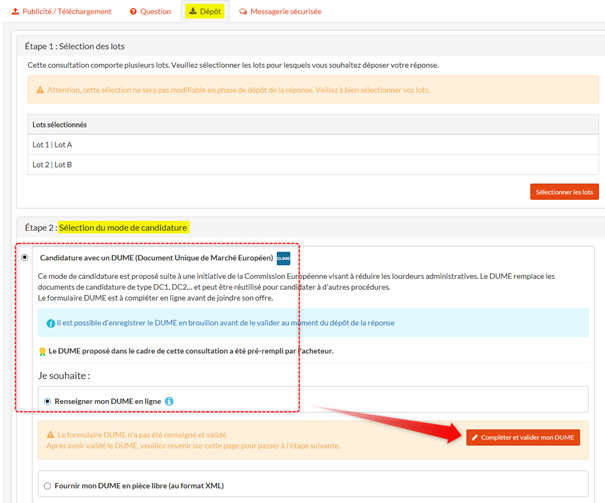Click the Lot 1 | Lot A row
Image resolution: width=605 pixels, height=503 pixels.
point(313,144)
